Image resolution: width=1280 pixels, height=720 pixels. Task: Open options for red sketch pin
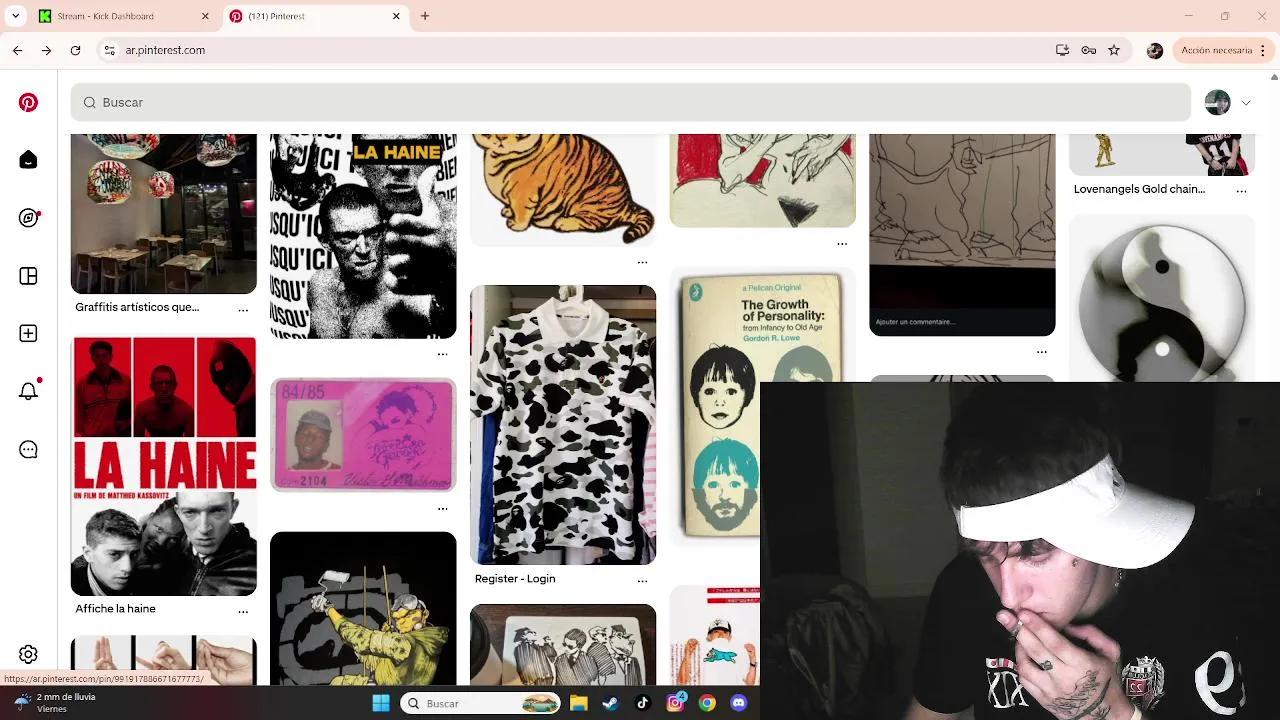(842, 244)
